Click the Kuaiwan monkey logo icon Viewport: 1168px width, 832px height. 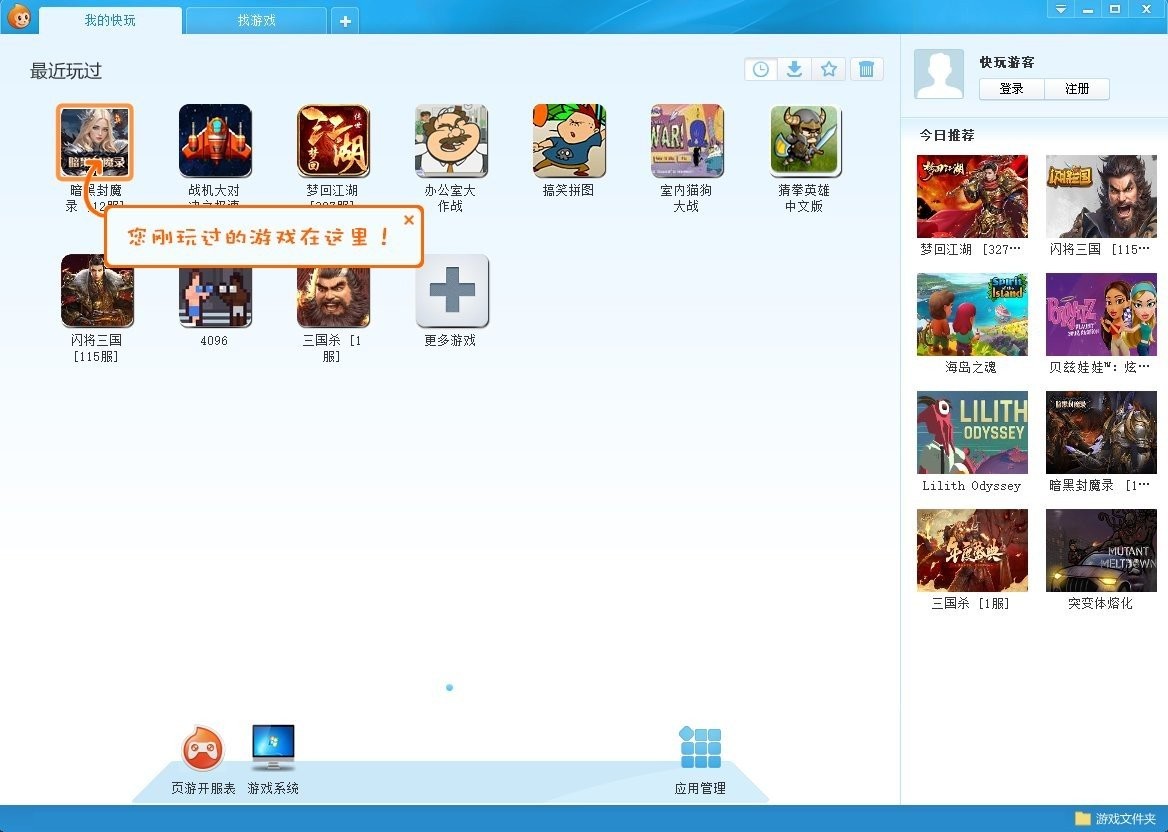[19, 16]
